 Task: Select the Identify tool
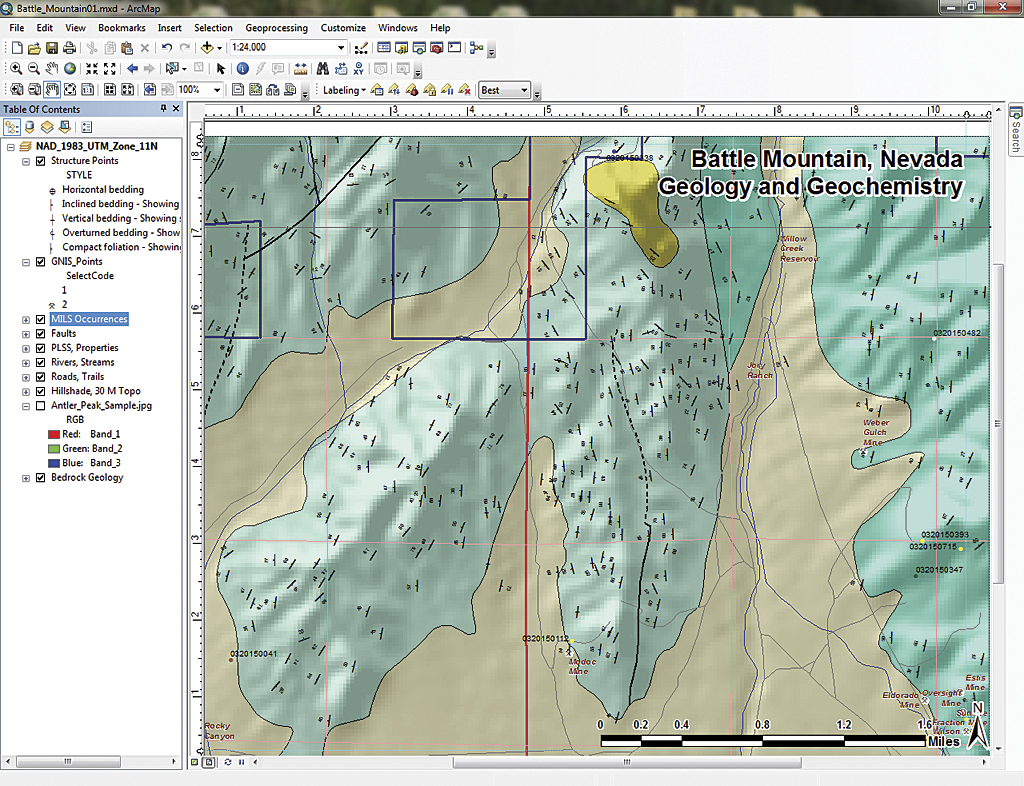(242, 69)
